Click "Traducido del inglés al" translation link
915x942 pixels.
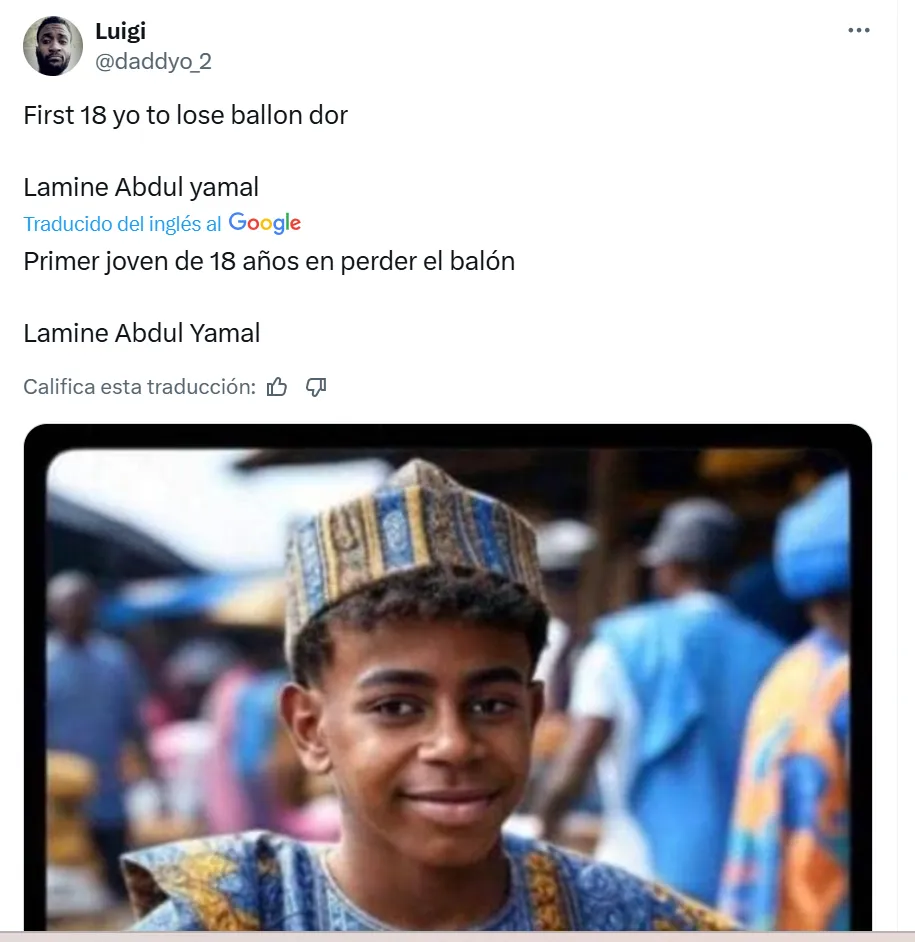(x=122, y=224)
